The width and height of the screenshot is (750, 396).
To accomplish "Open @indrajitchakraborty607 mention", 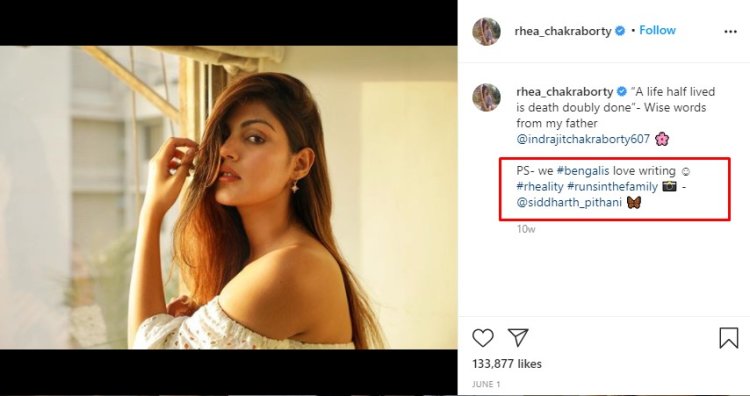I will pyautogui.click(x=583, y=139).
